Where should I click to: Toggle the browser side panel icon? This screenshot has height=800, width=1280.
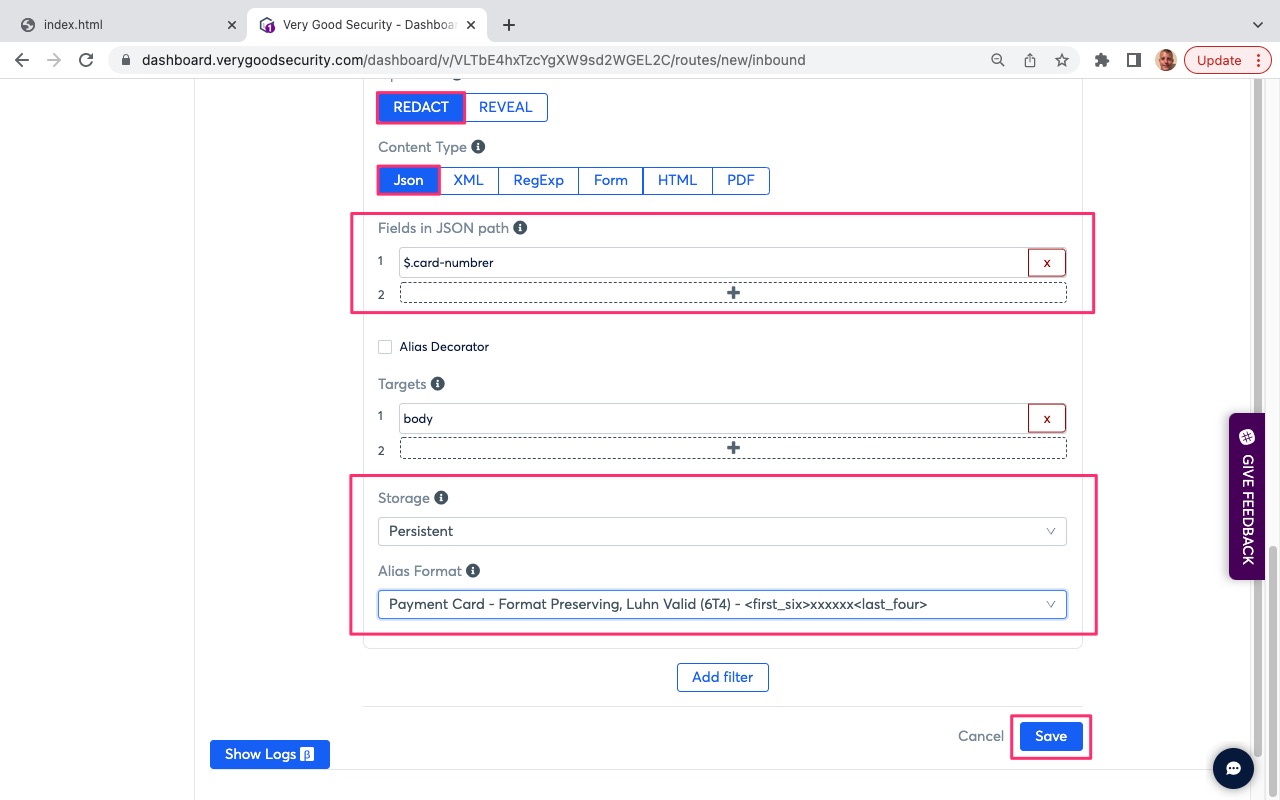(x=1133, y=60)
